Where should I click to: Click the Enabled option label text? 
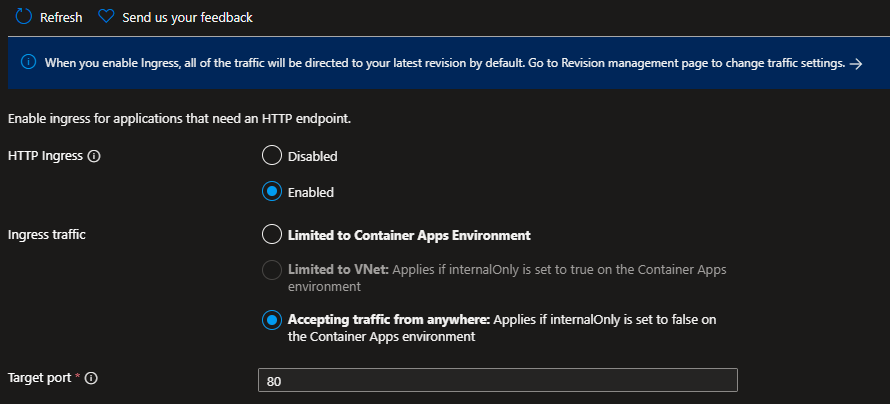(311, 192)
